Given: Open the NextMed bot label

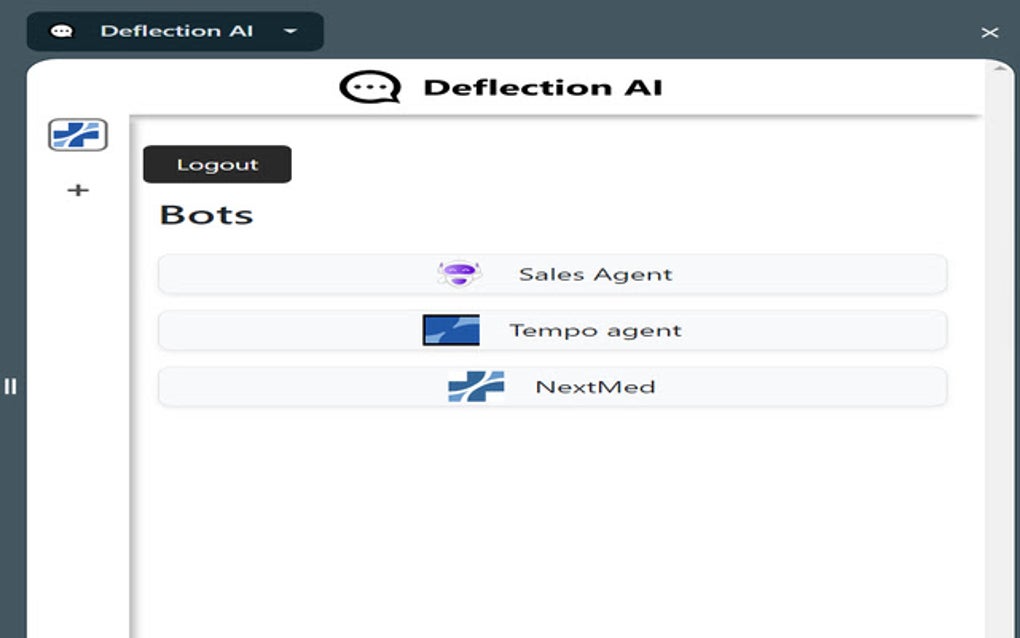Looking at the screenshot, I should (x=595, y=387).
